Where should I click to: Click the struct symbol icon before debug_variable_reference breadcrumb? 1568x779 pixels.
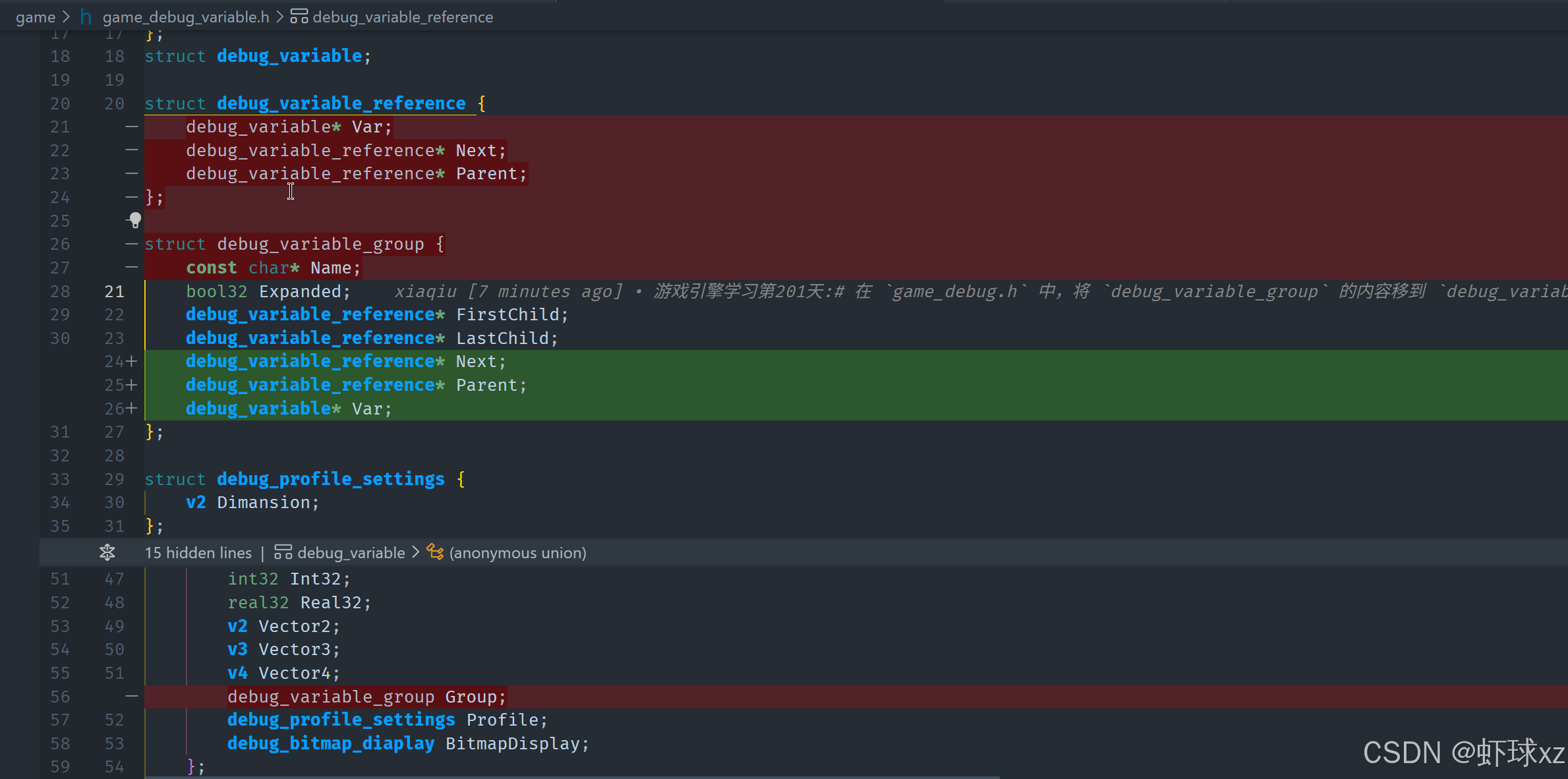pyautogui.click(x=299, y=17)
